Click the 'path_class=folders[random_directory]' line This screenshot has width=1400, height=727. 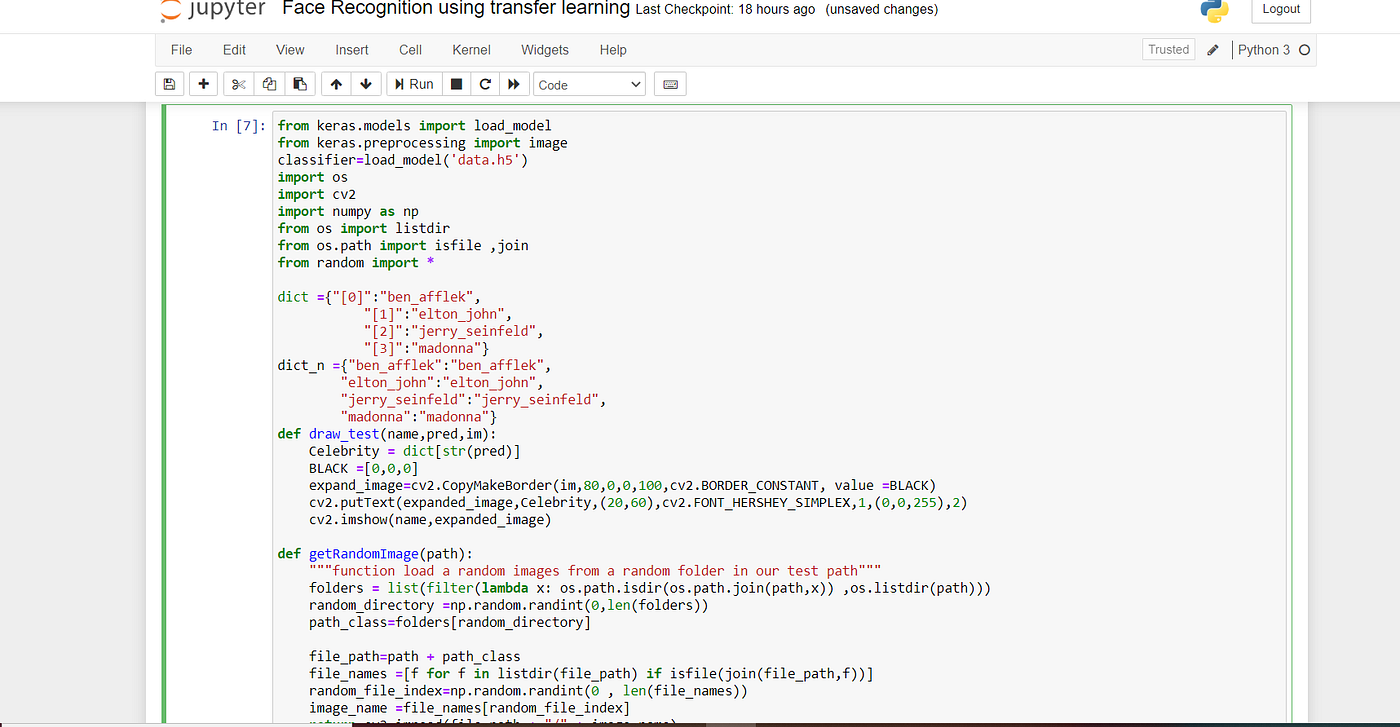[450, 622]
